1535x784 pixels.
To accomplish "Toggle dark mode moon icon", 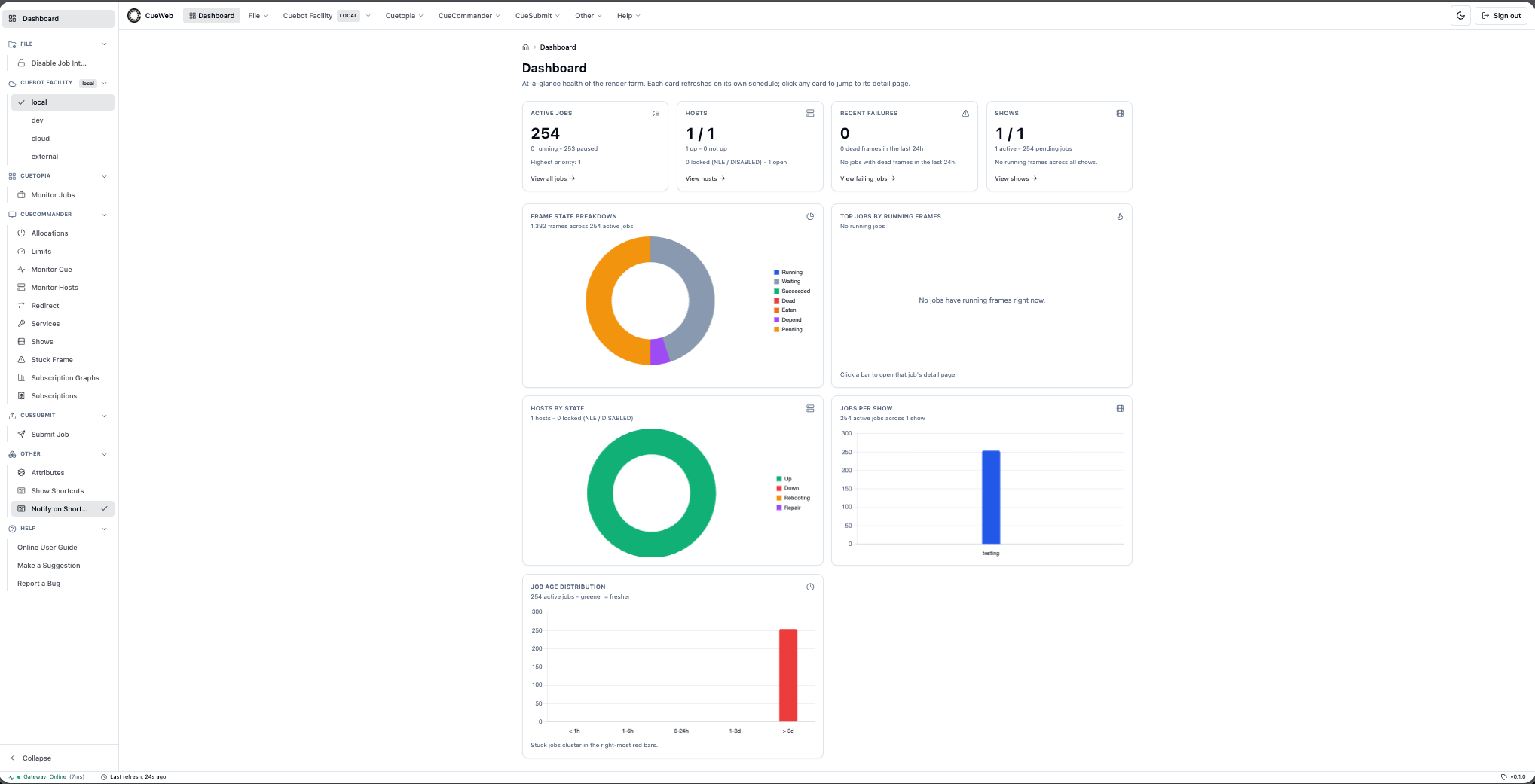I will click(x=1460, y=15).
